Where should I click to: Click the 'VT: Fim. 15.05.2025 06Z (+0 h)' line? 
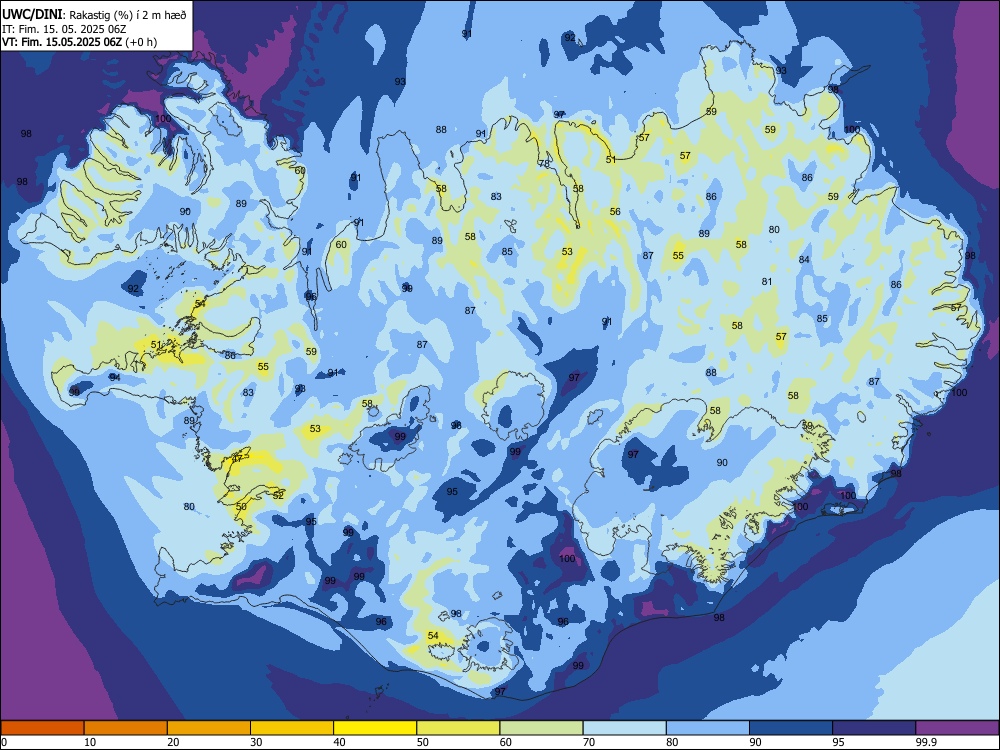pyautogui.click(x=80, y=42)
